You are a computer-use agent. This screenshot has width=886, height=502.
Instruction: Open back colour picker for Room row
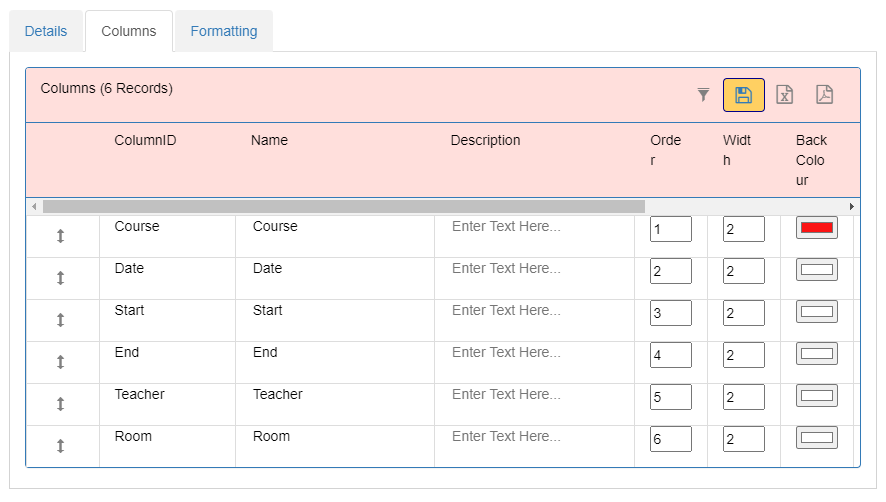816,438
